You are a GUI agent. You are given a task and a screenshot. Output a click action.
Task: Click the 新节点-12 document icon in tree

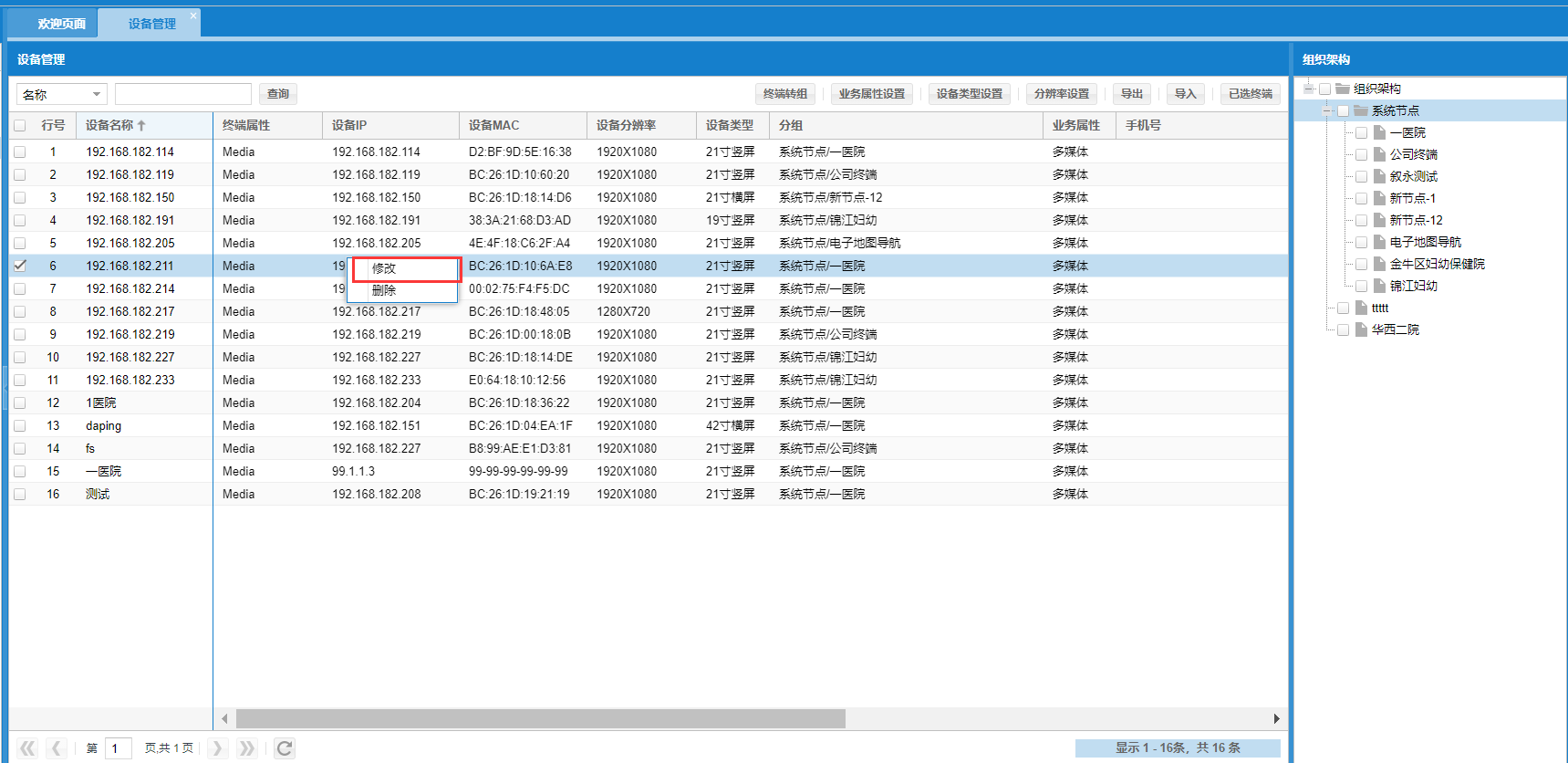point(1379,220)
